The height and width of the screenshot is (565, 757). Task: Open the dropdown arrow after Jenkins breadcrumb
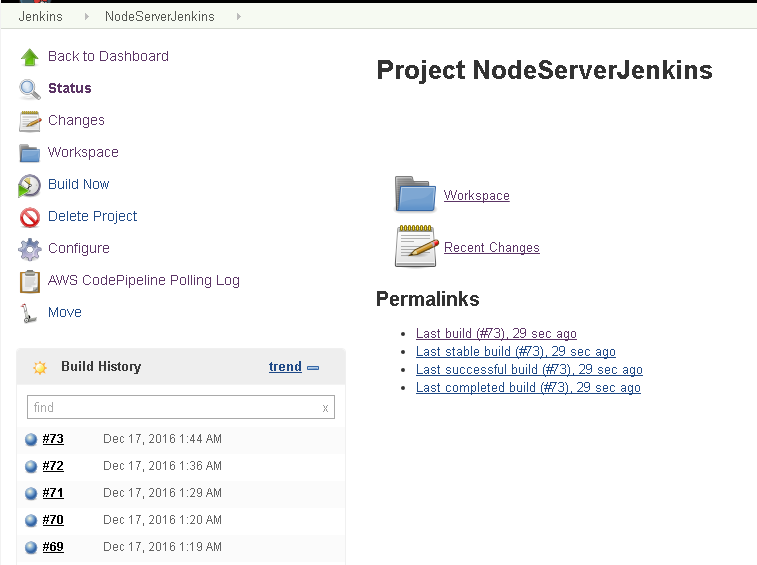click(86, 16)
